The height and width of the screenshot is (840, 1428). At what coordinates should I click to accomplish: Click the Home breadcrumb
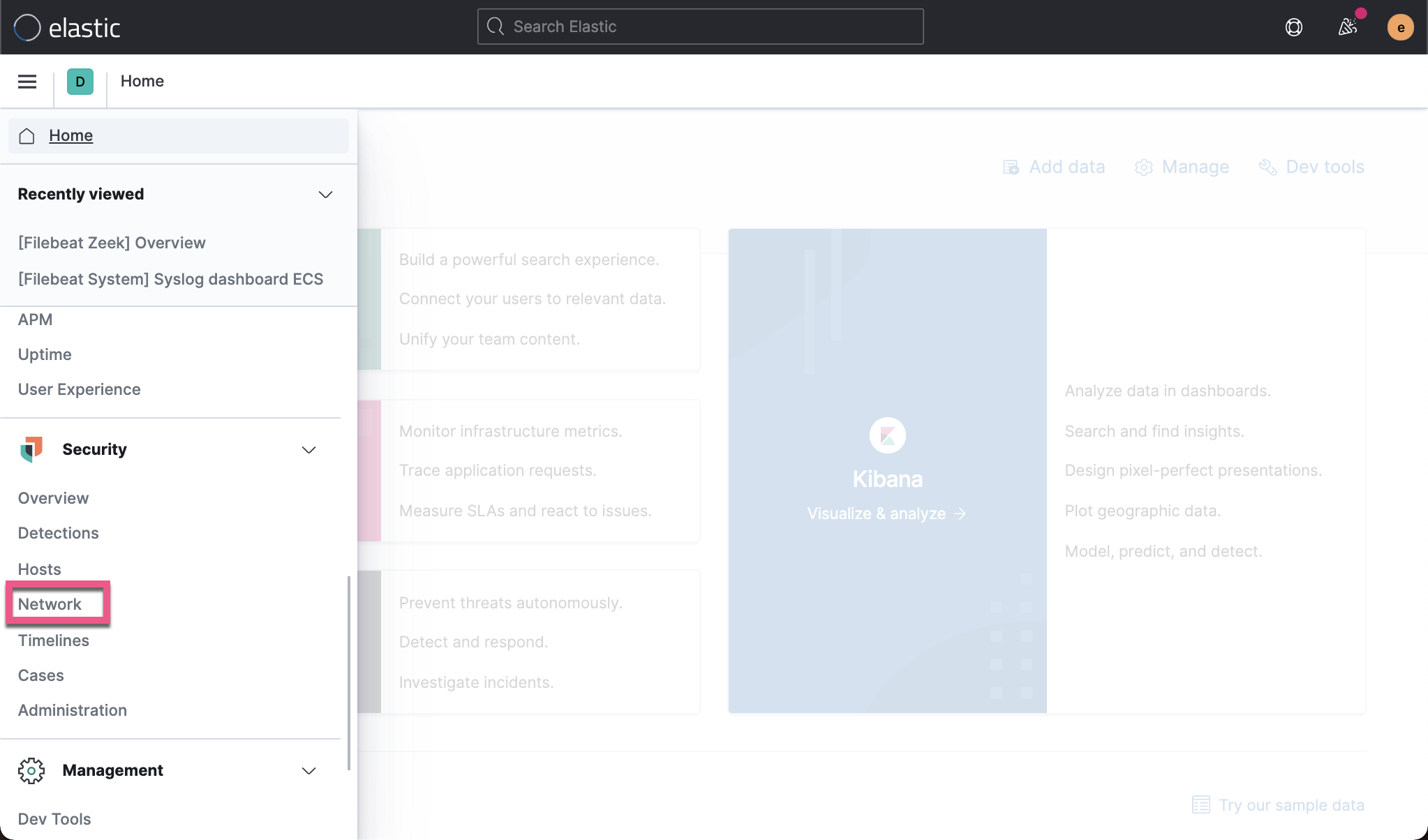(x=142, y=81)
